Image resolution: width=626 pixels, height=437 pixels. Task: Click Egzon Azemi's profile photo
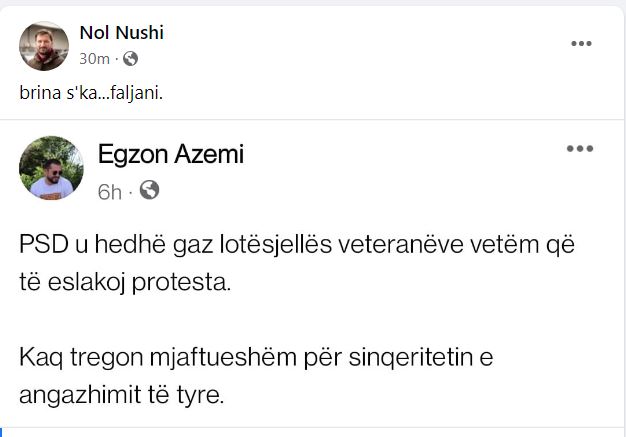[x=51, y=167]
